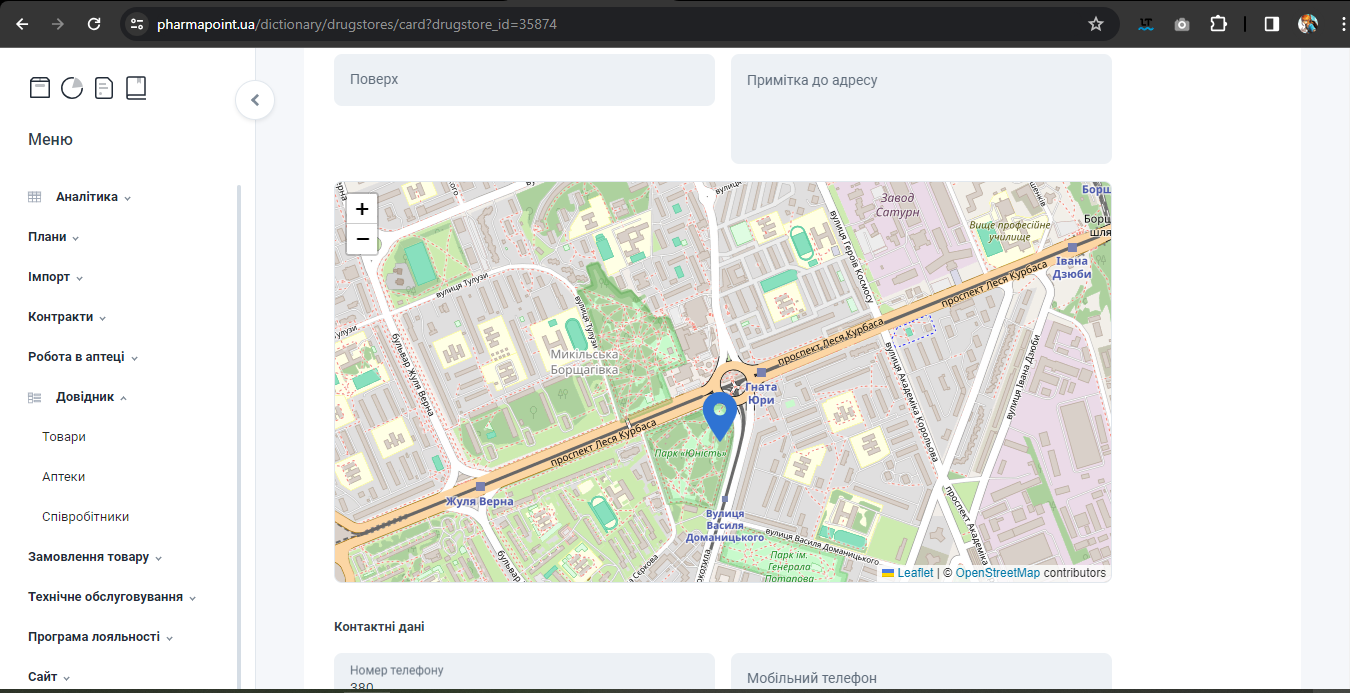Viewport: 1350px width, 693px height.
Task: Click the book icon in sidebar header
Action: pyautogui.click(x=136, y=88)
